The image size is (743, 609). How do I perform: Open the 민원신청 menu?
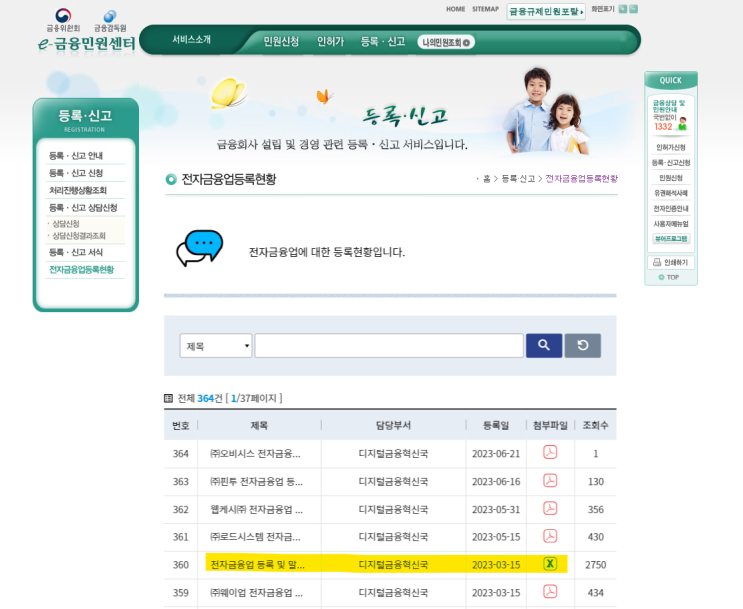pos(281,42)
